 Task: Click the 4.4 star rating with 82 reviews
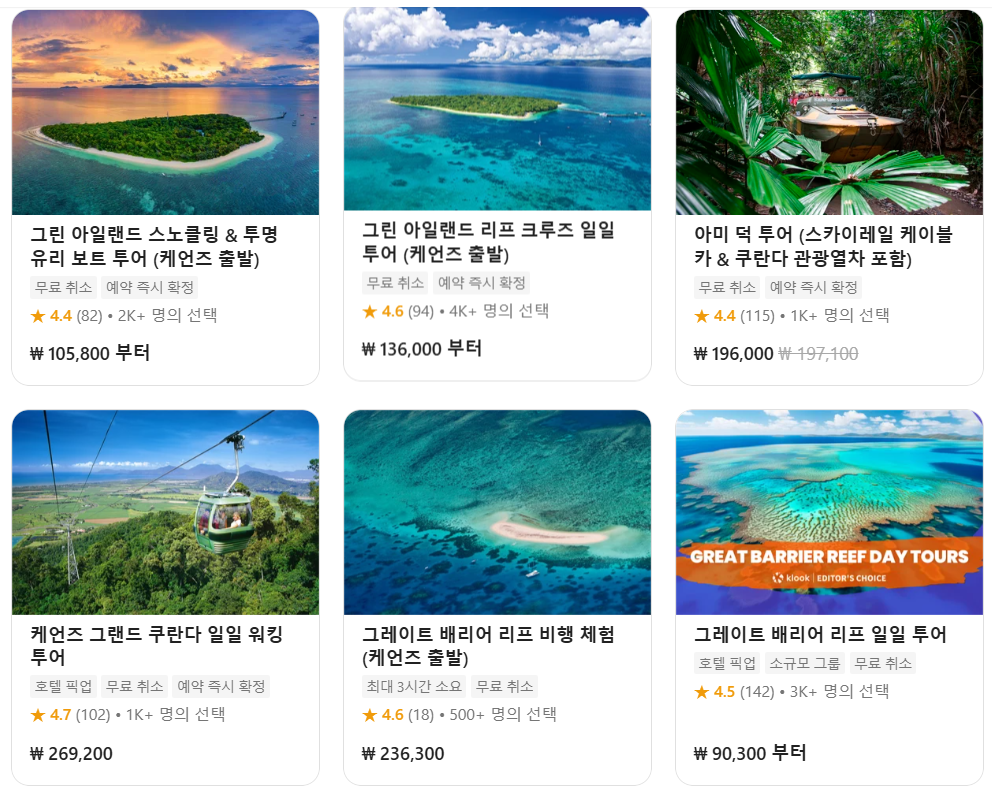66,315
